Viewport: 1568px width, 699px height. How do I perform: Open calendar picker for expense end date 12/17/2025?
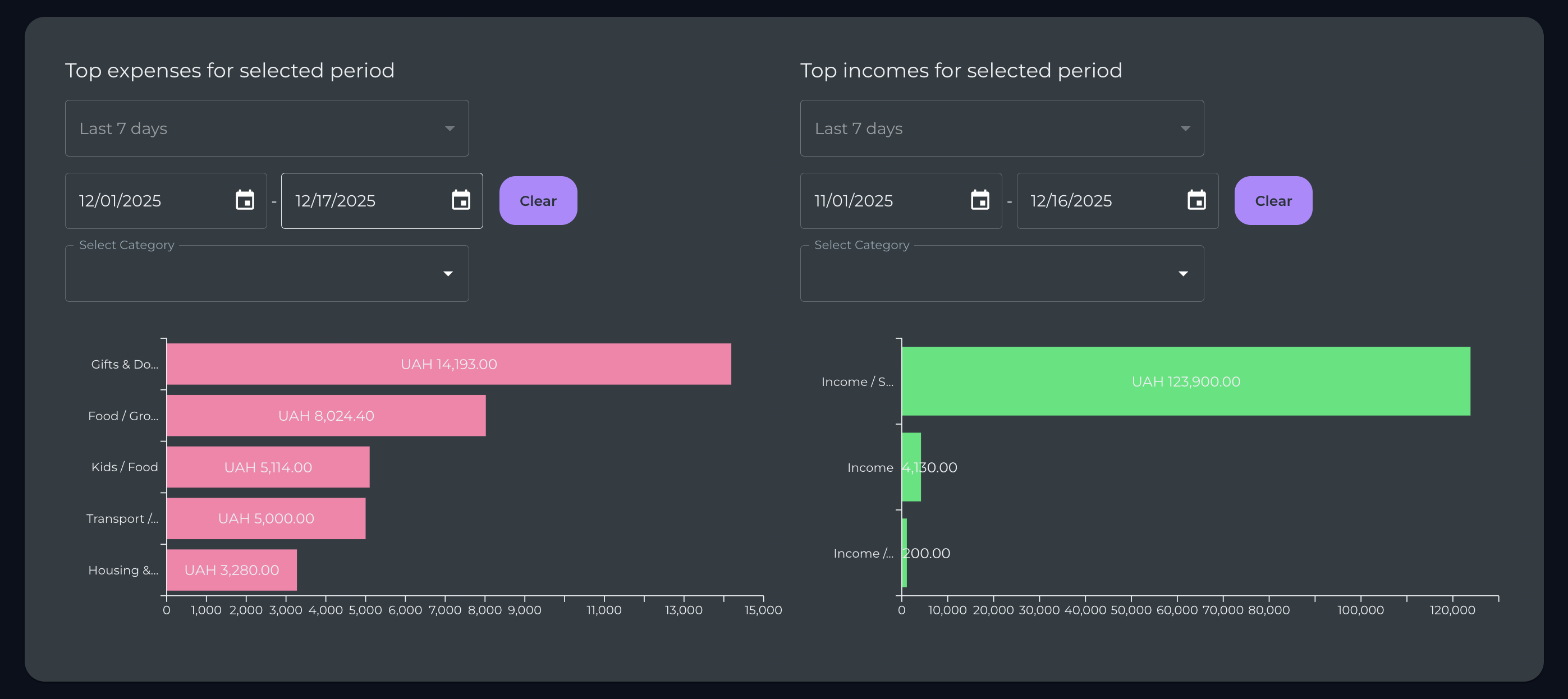(461, 201)
